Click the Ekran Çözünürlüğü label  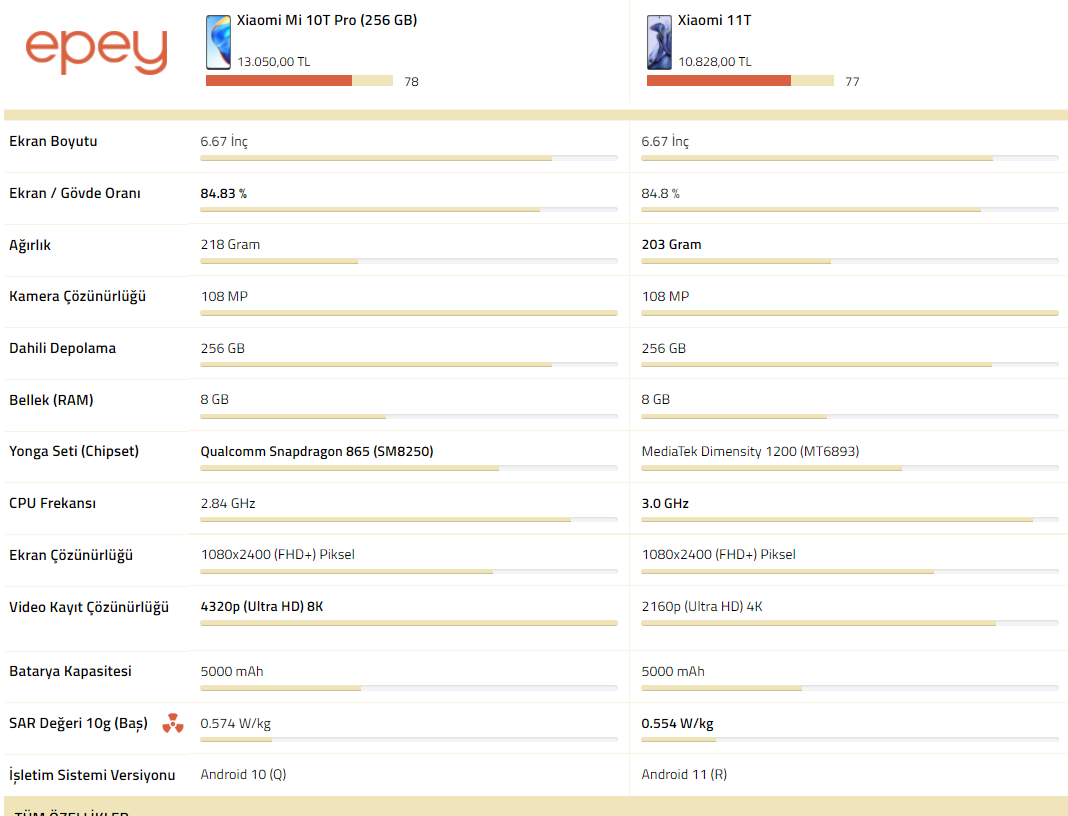[71, 555]
